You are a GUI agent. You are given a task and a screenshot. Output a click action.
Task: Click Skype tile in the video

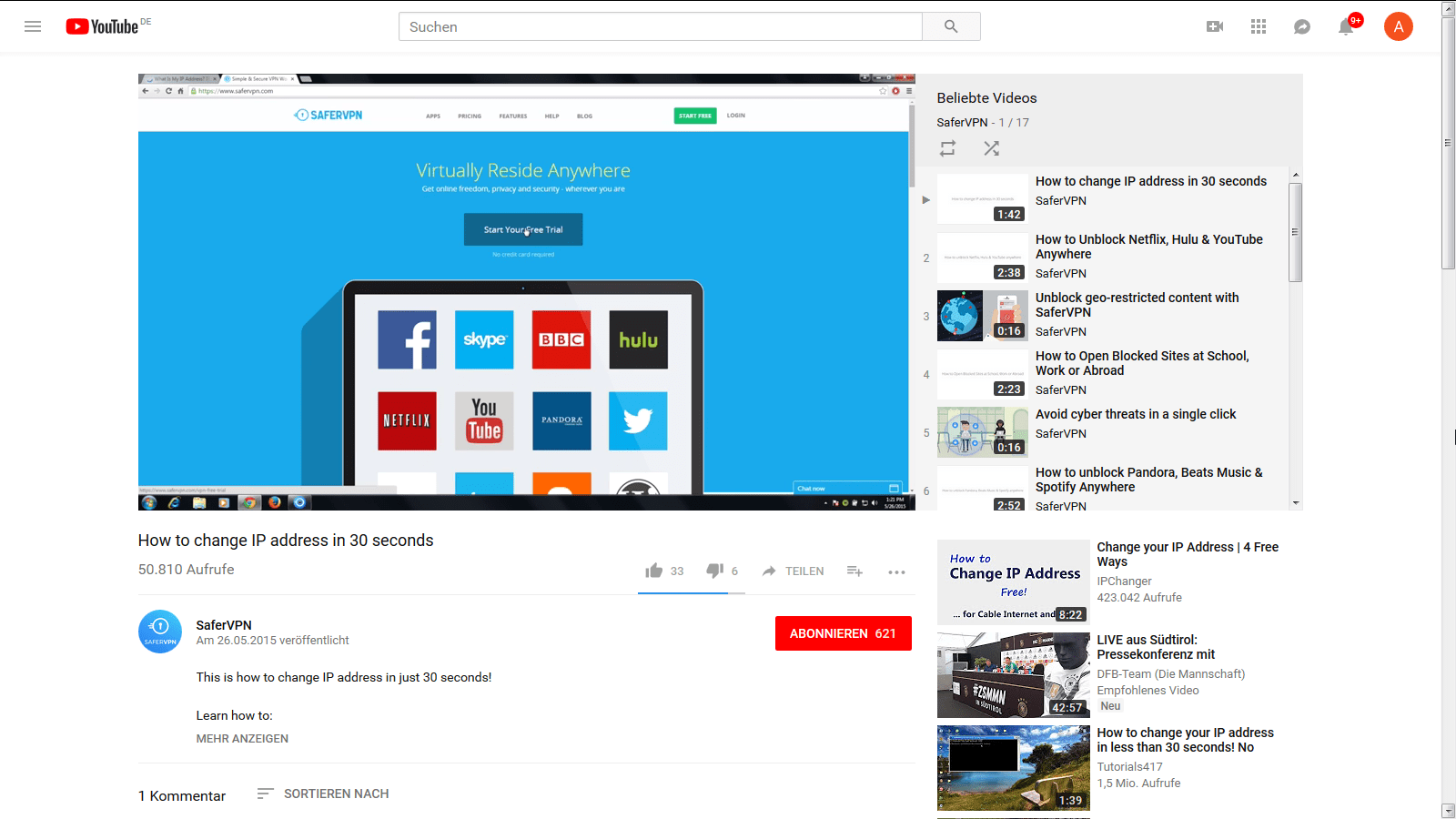[484, 339]
